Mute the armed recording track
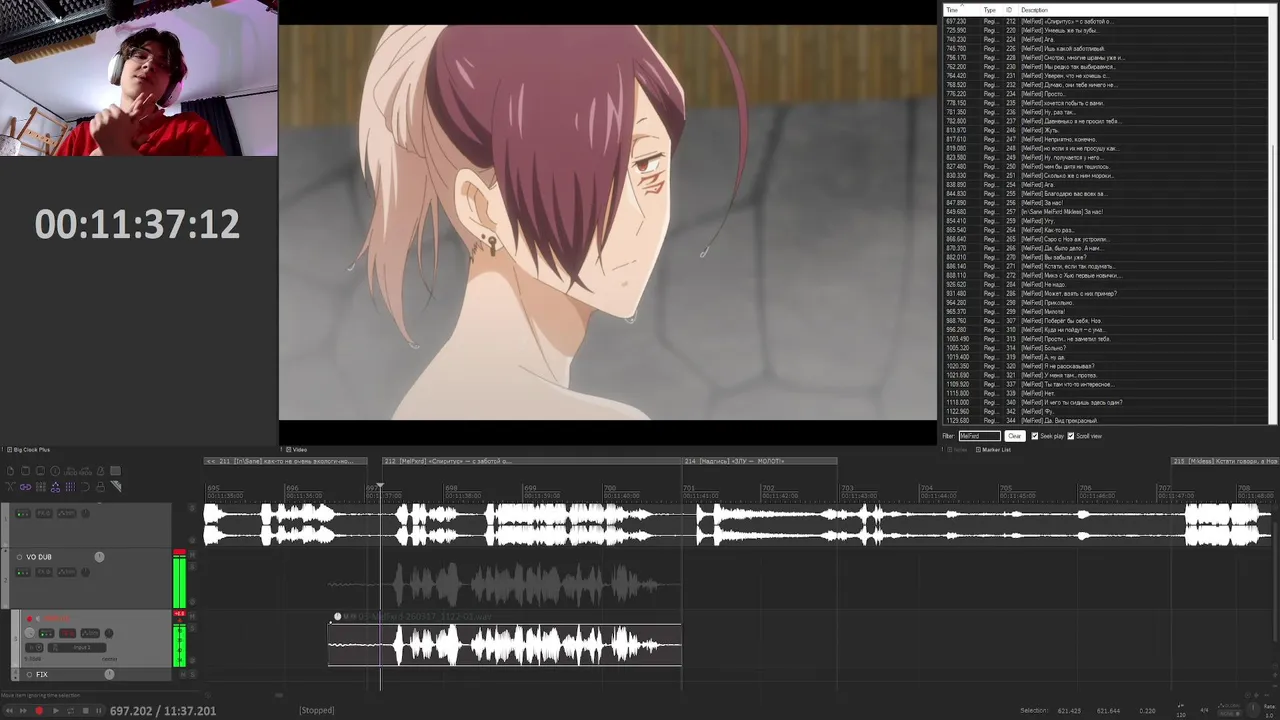The width and height of the screenshot is (1280, 720). coord(192,616)
